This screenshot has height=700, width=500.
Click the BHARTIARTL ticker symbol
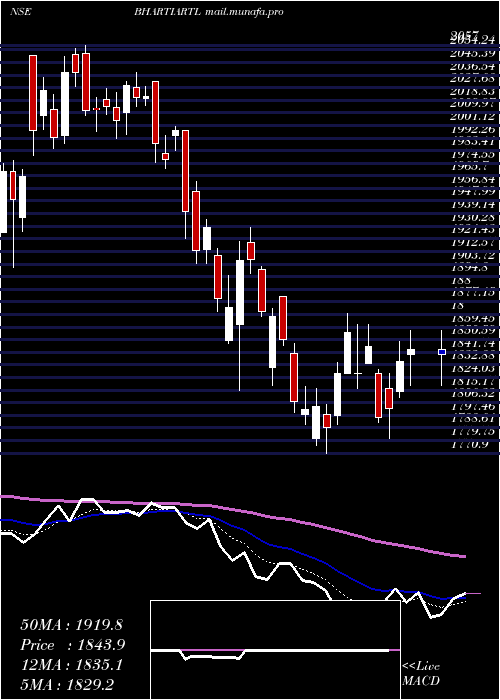click(168, 12)
